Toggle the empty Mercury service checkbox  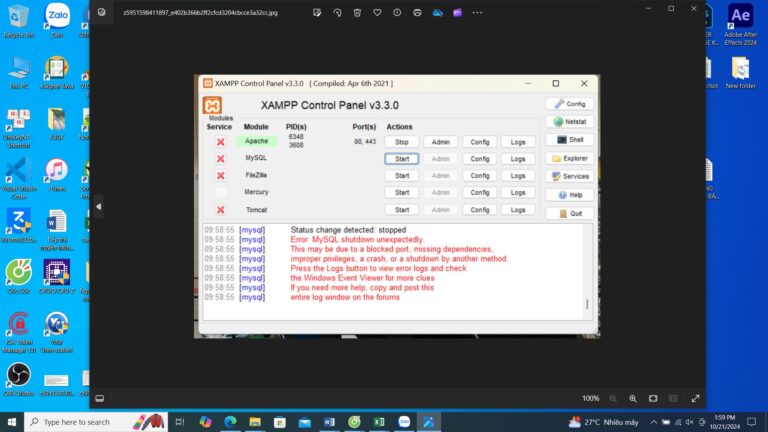pyautogui.click(x=220, y=192)
